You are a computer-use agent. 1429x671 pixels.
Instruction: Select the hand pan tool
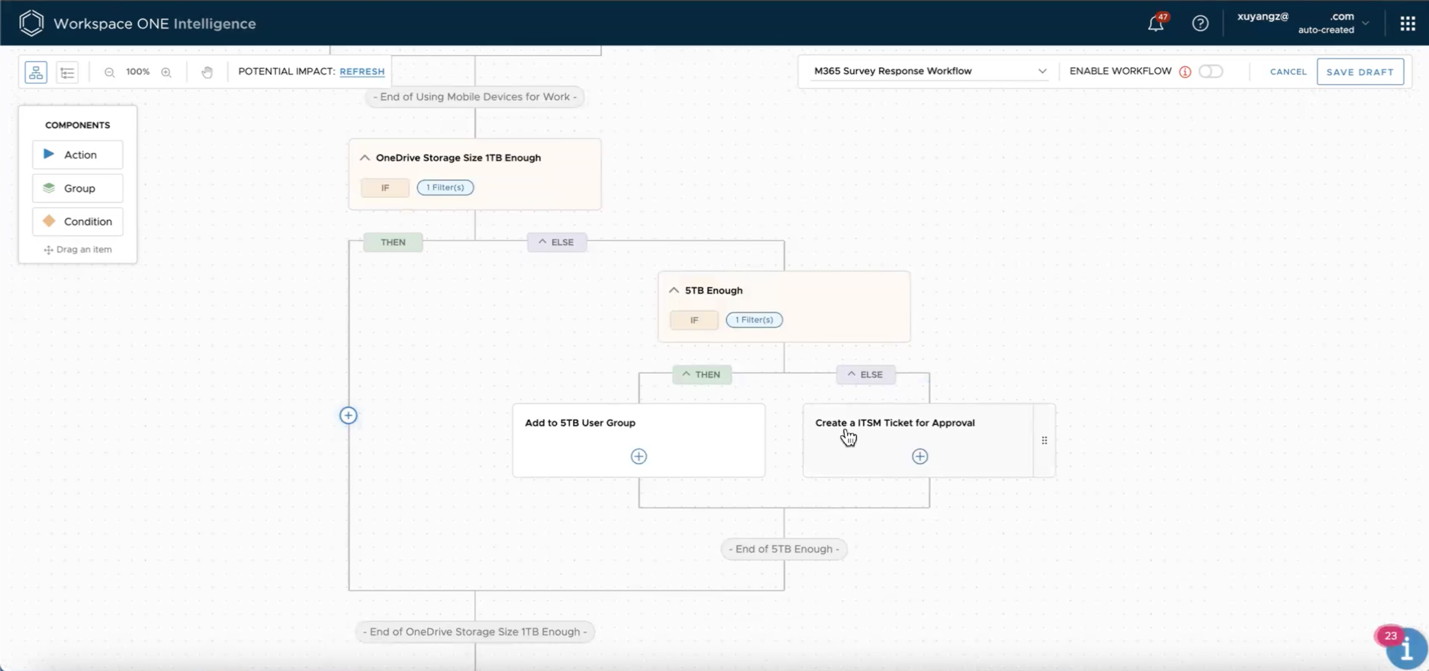(207, 72)
